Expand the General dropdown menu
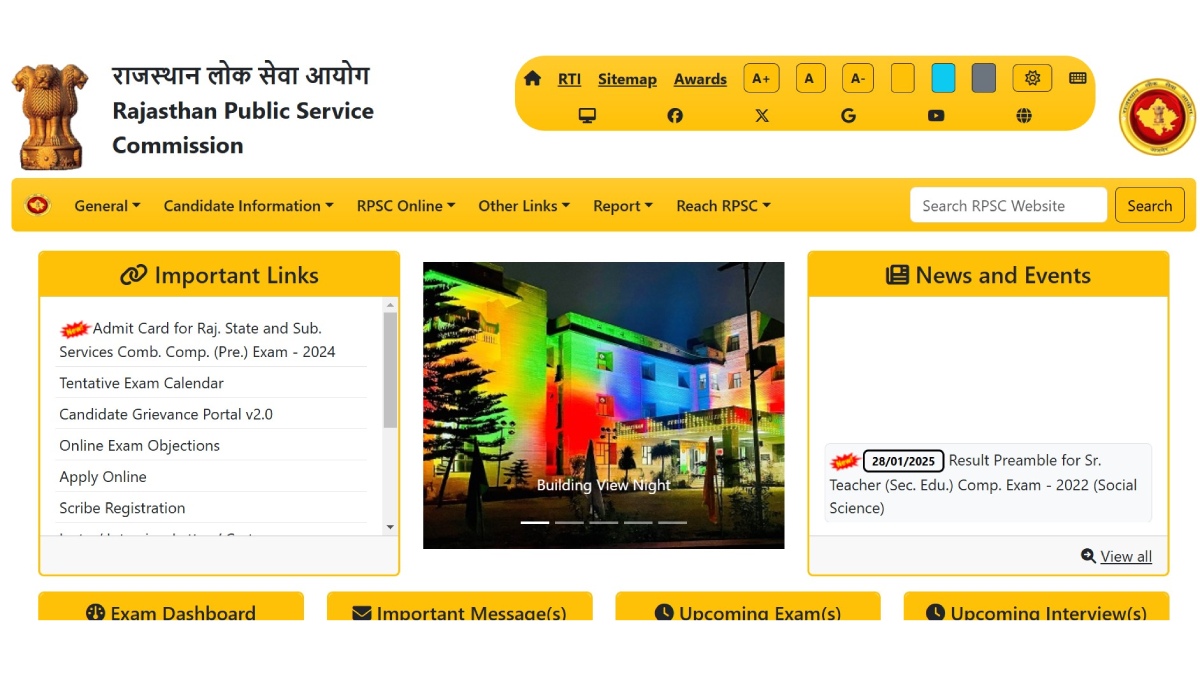The image size is (1200, 675). click(107, 206)
